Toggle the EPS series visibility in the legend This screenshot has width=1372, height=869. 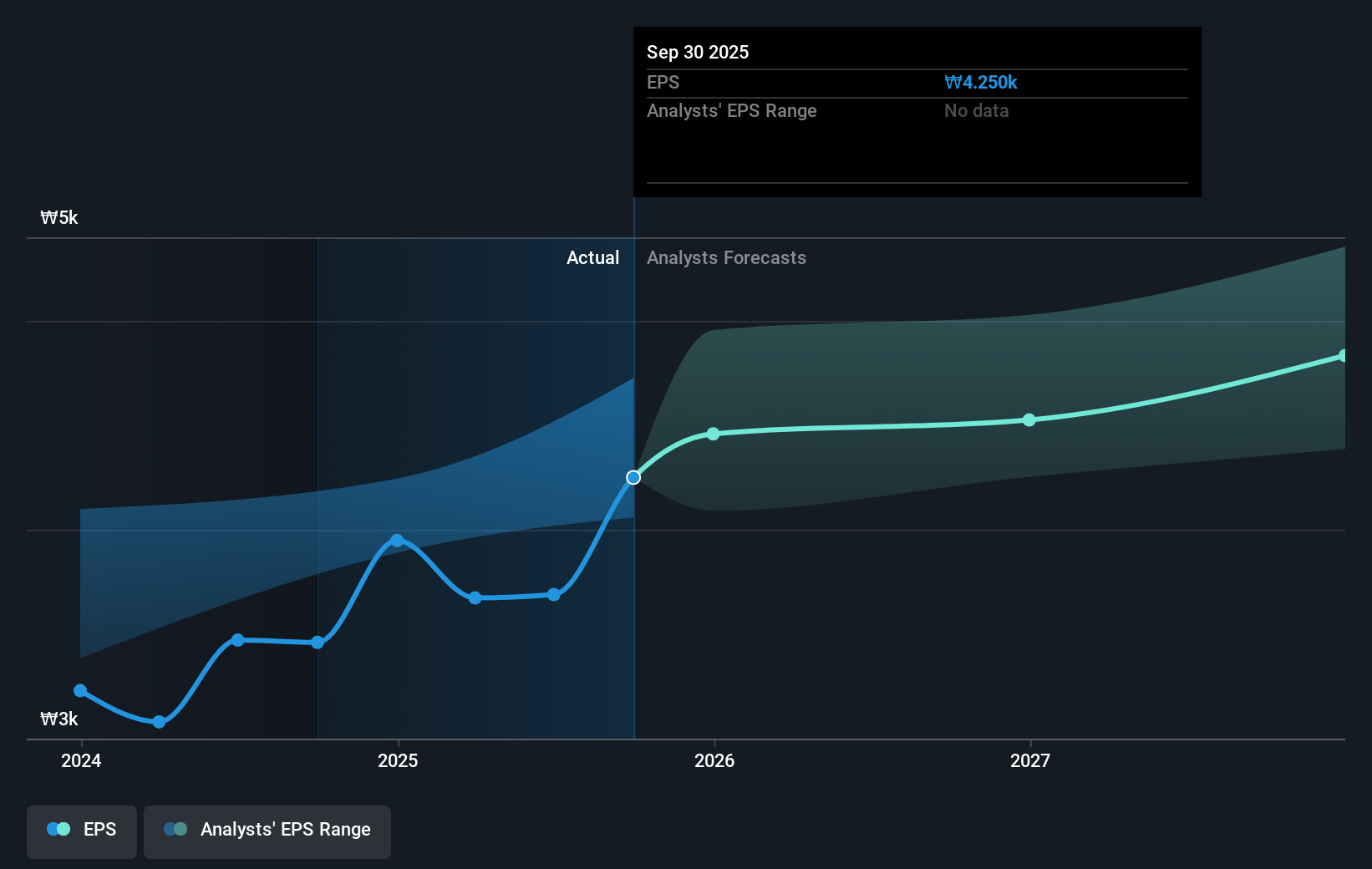pos(81,831)
